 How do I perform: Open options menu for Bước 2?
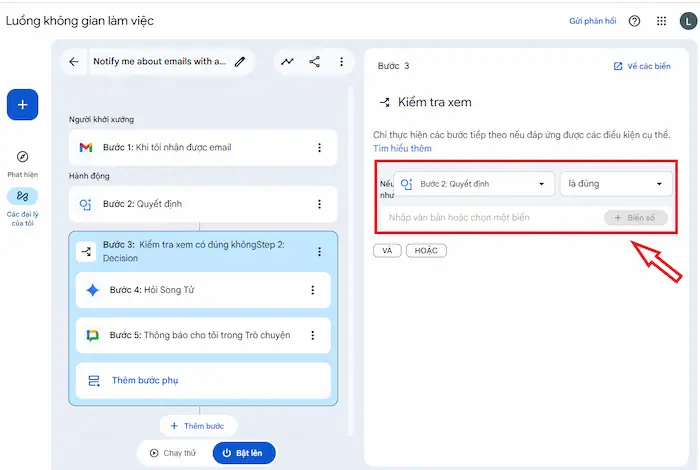[x=319, y=204]
